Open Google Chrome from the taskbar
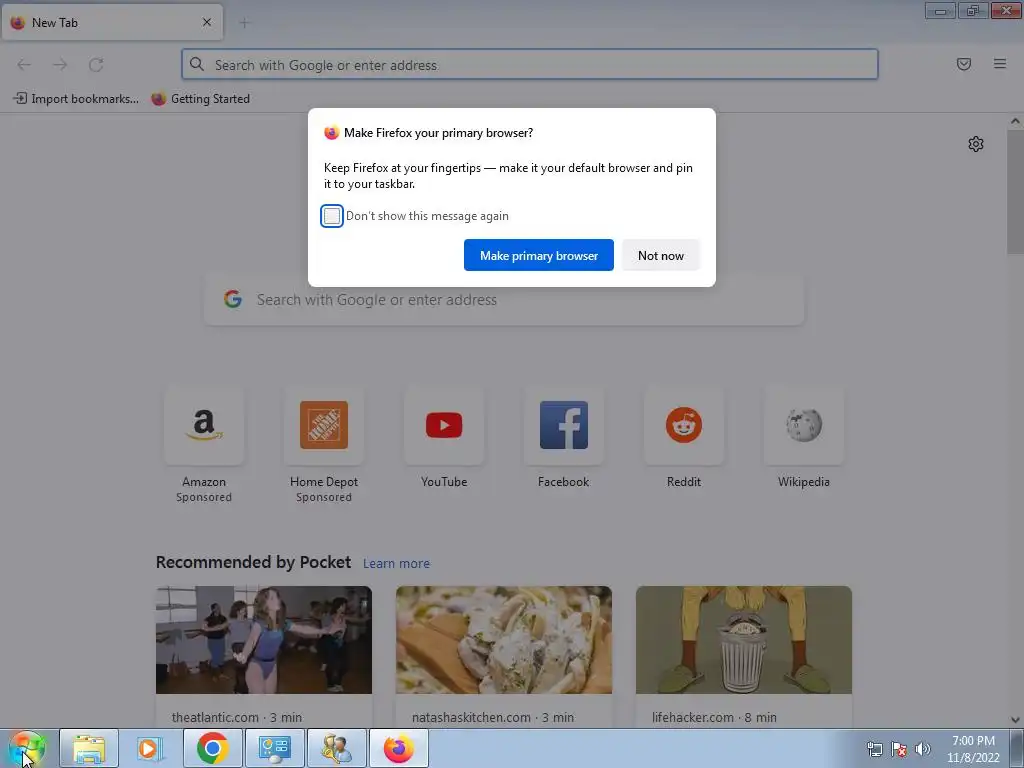1024x768 pixels. coord(212,748)
